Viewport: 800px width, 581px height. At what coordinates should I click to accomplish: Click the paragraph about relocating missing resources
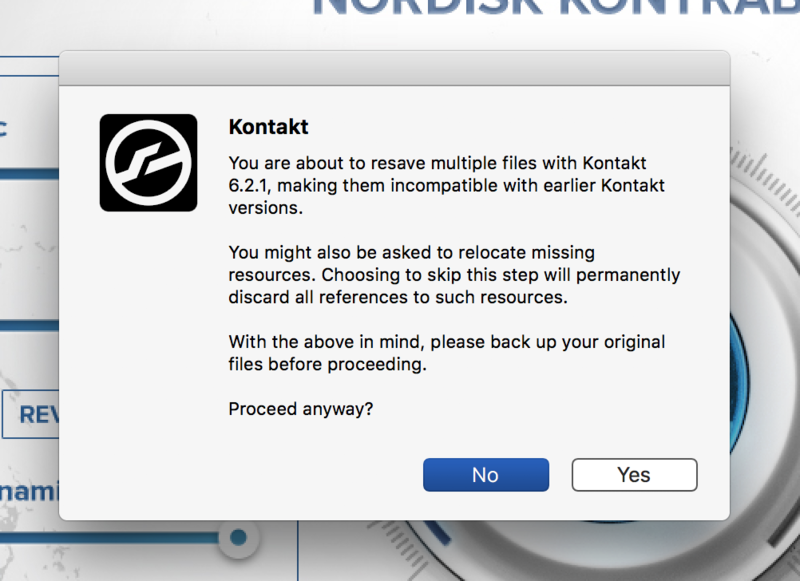[x=453, y=275]
